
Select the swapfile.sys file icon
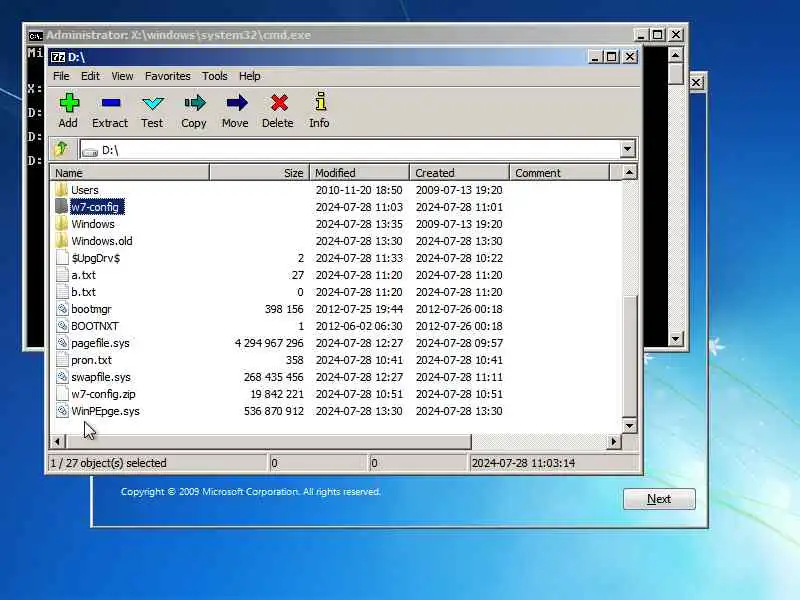coord(62,377)
